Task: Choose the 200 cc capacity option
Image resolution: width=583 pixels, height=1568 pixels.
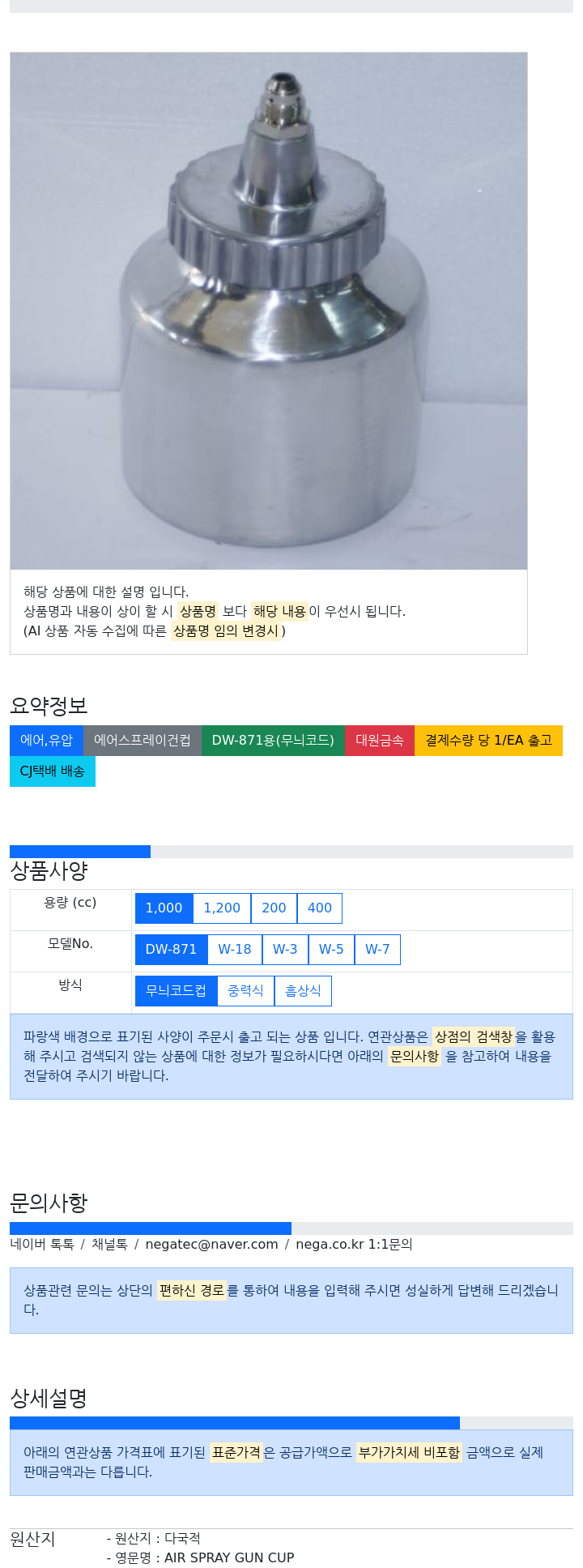Action: click(274, 908)
